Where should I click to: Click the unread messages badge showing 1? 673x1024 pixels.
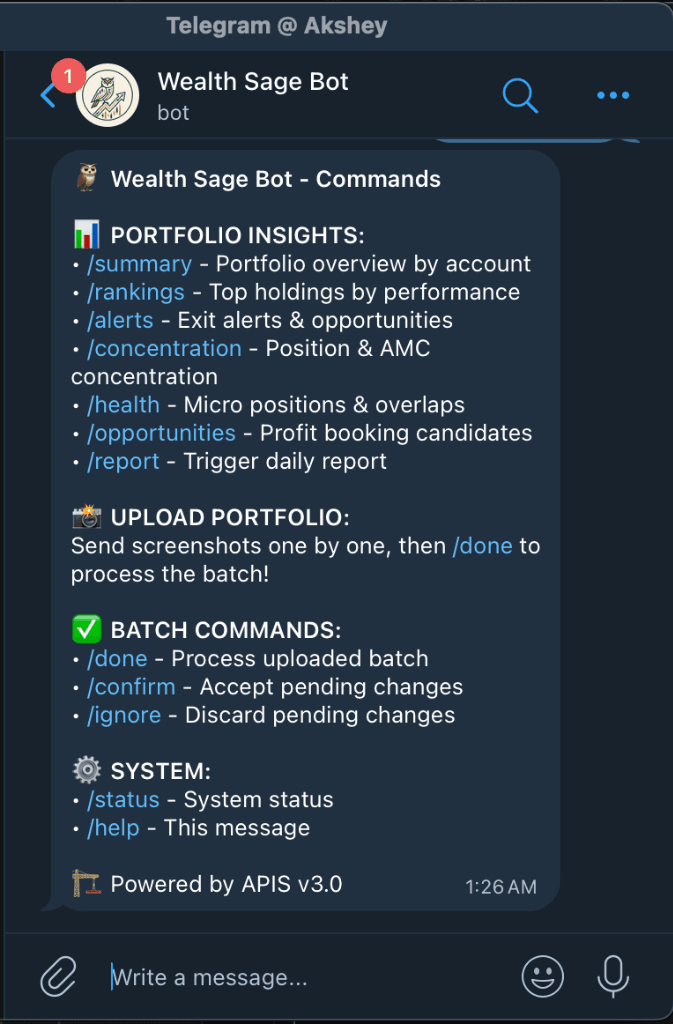pos(68,75)
